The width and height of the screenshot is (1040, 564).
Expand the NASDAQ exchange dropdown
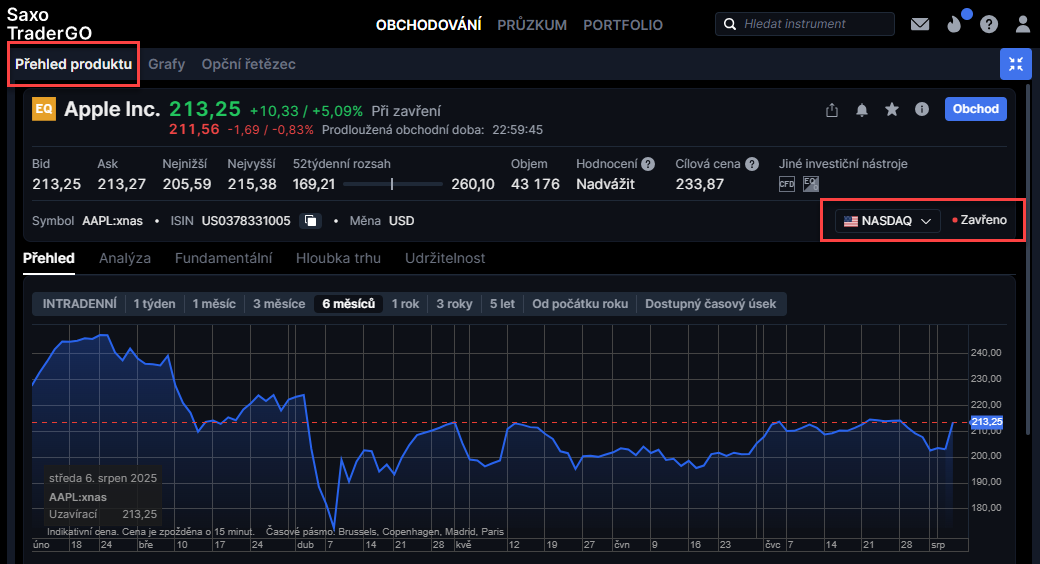[x=887, y=221]
